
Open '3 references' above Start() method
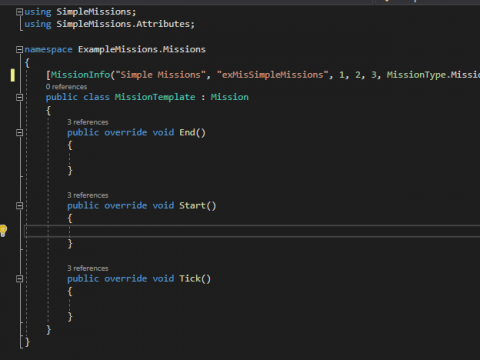(88, 195)
